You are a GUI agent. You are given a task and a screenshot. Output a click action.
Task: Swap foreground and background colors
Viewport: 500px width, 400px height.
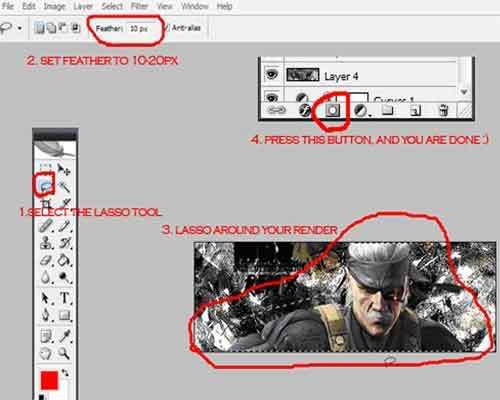click(65, 373)
